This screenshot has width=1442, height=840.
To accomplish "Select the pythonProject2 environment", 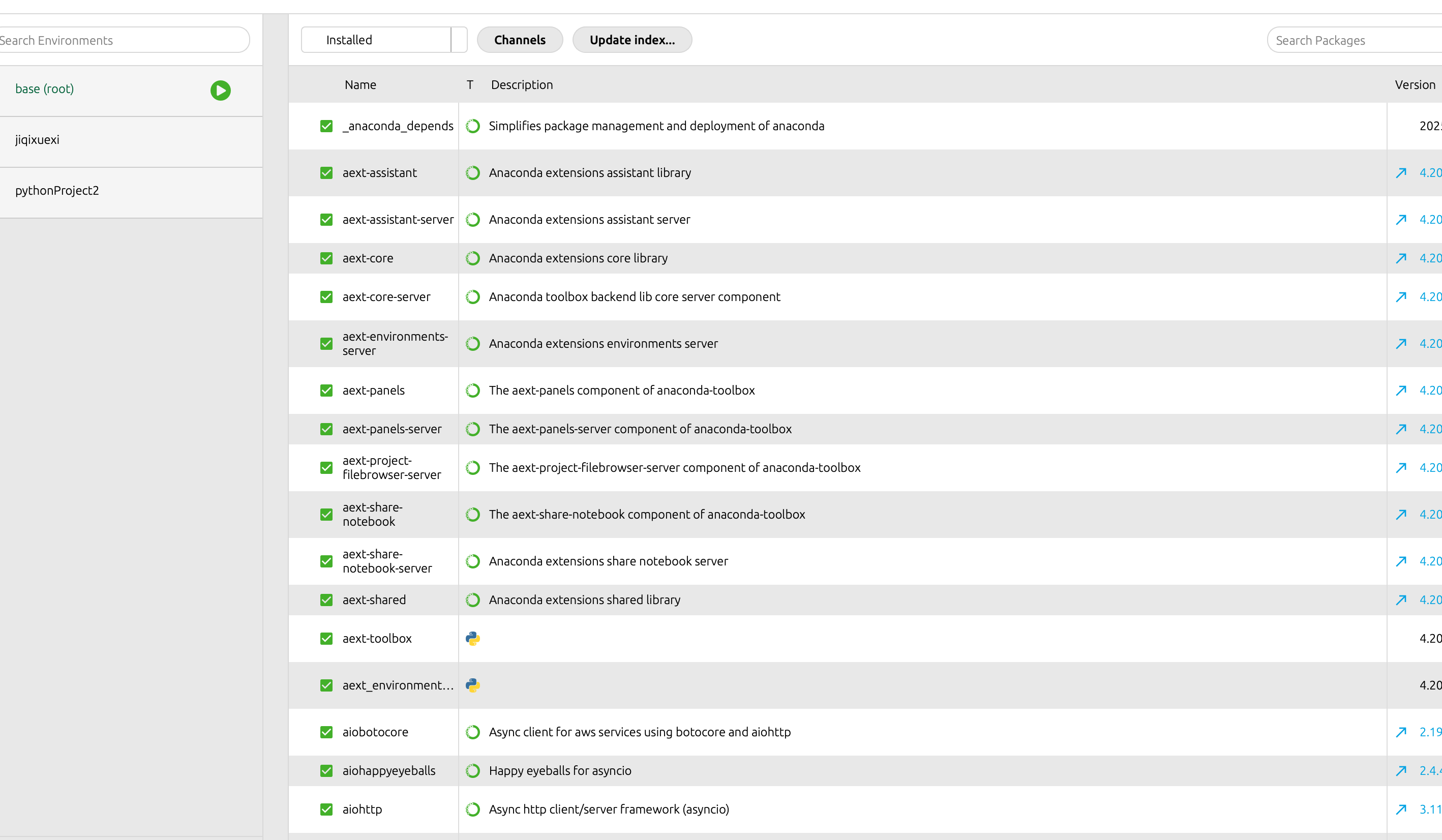I will 131,192.
